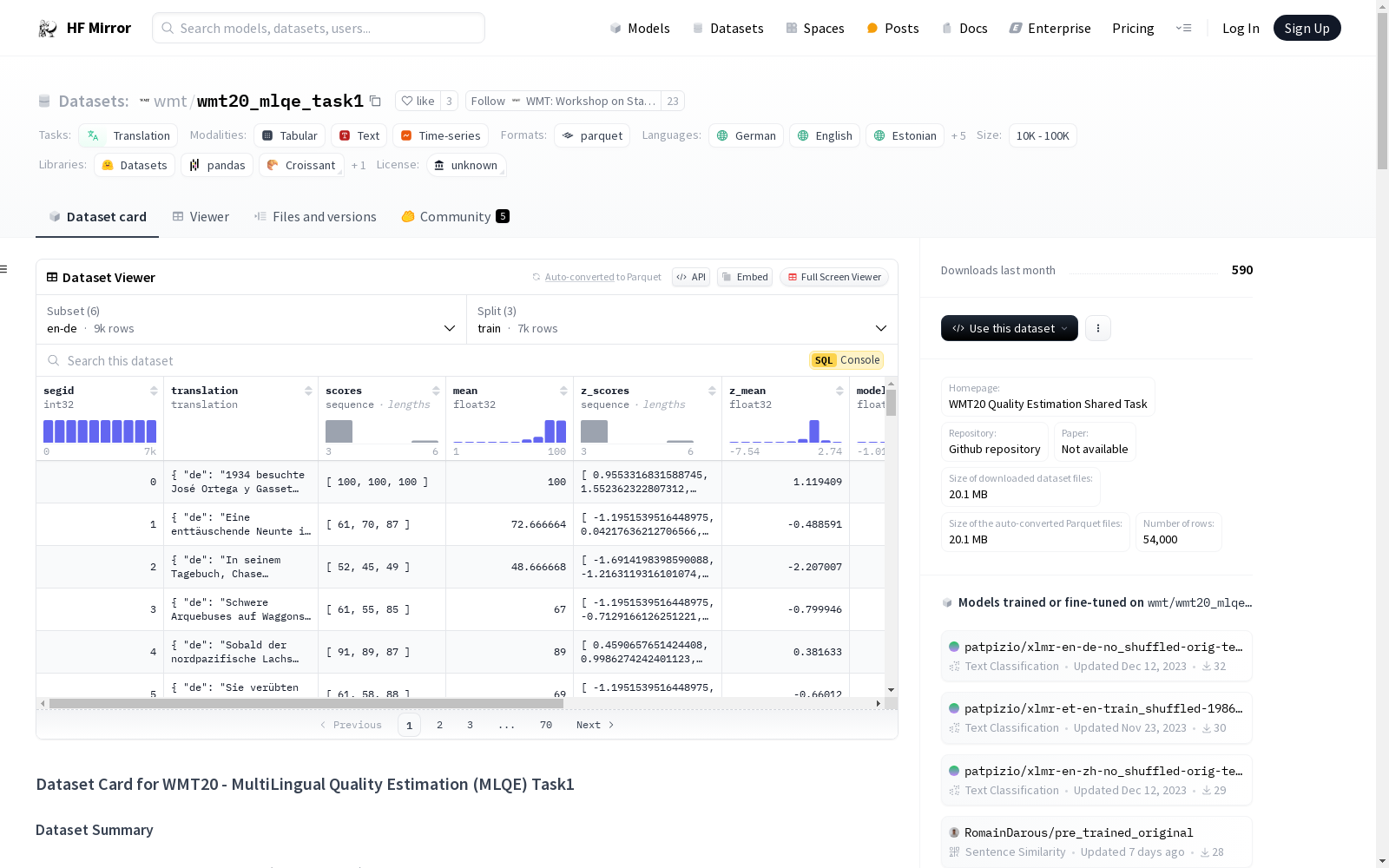This screenshot has height=868, width=1389.
Task: Click the table's horizontal scrollbar
Action: click(x=306, y=703)
